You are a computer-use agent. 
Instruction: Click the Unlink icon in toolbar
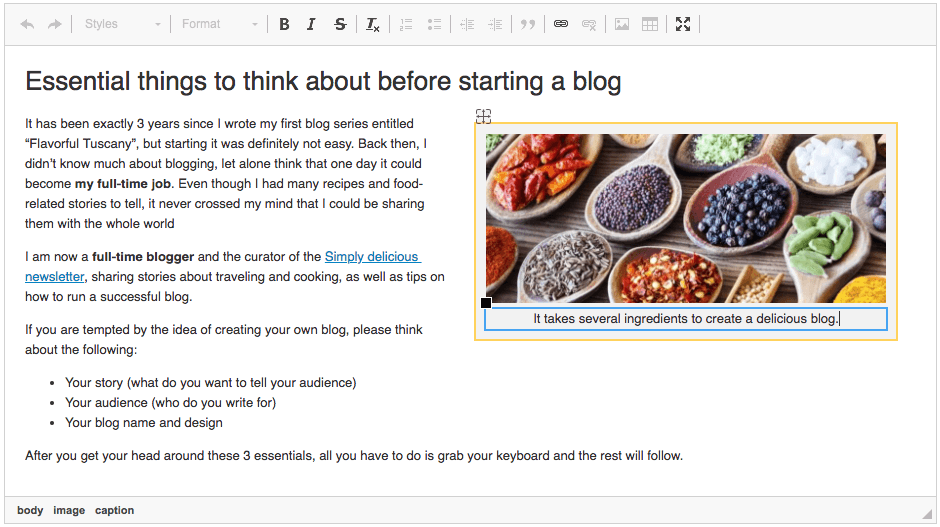pyautogui.click(x=589, y=24)
